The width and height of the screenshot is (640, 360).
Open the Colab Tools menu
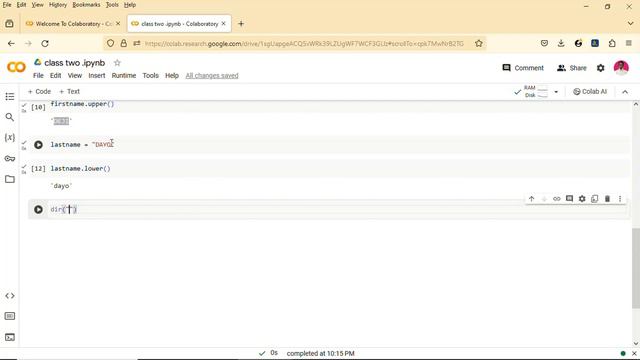(150, 76)
